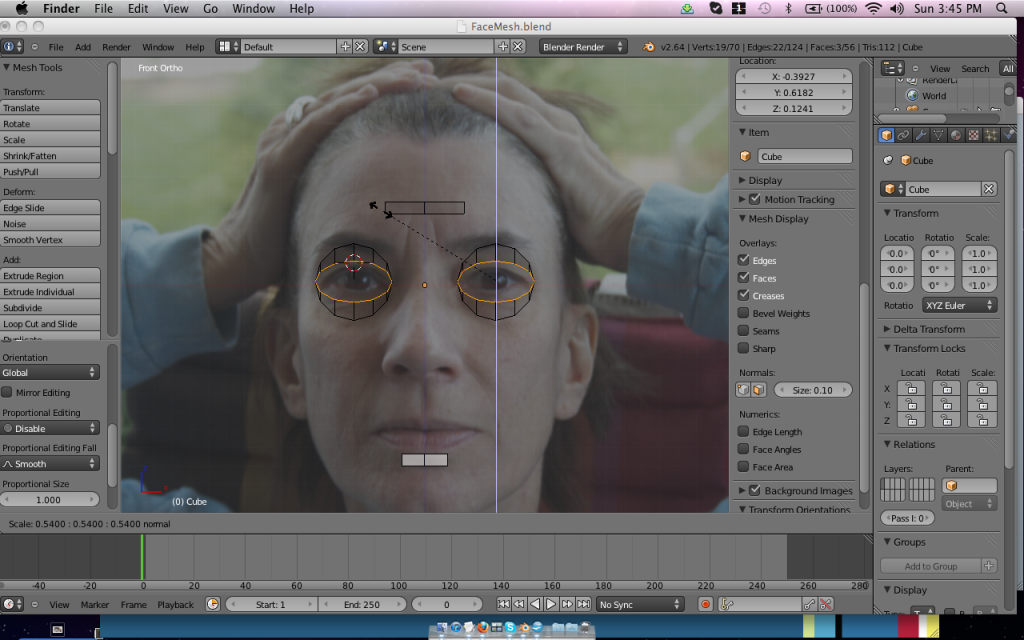This screenshot has width=1024, height=640.
Task: Open the Particles sparkle tab
Action: 990,135
